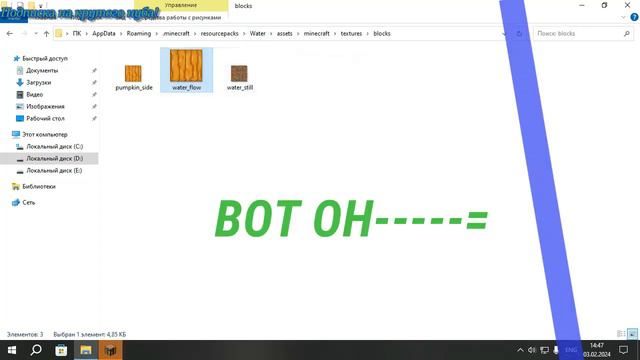Screen dimensions: 640x360
Task: Open the clock showing 14:47
Action: (597, 350)
